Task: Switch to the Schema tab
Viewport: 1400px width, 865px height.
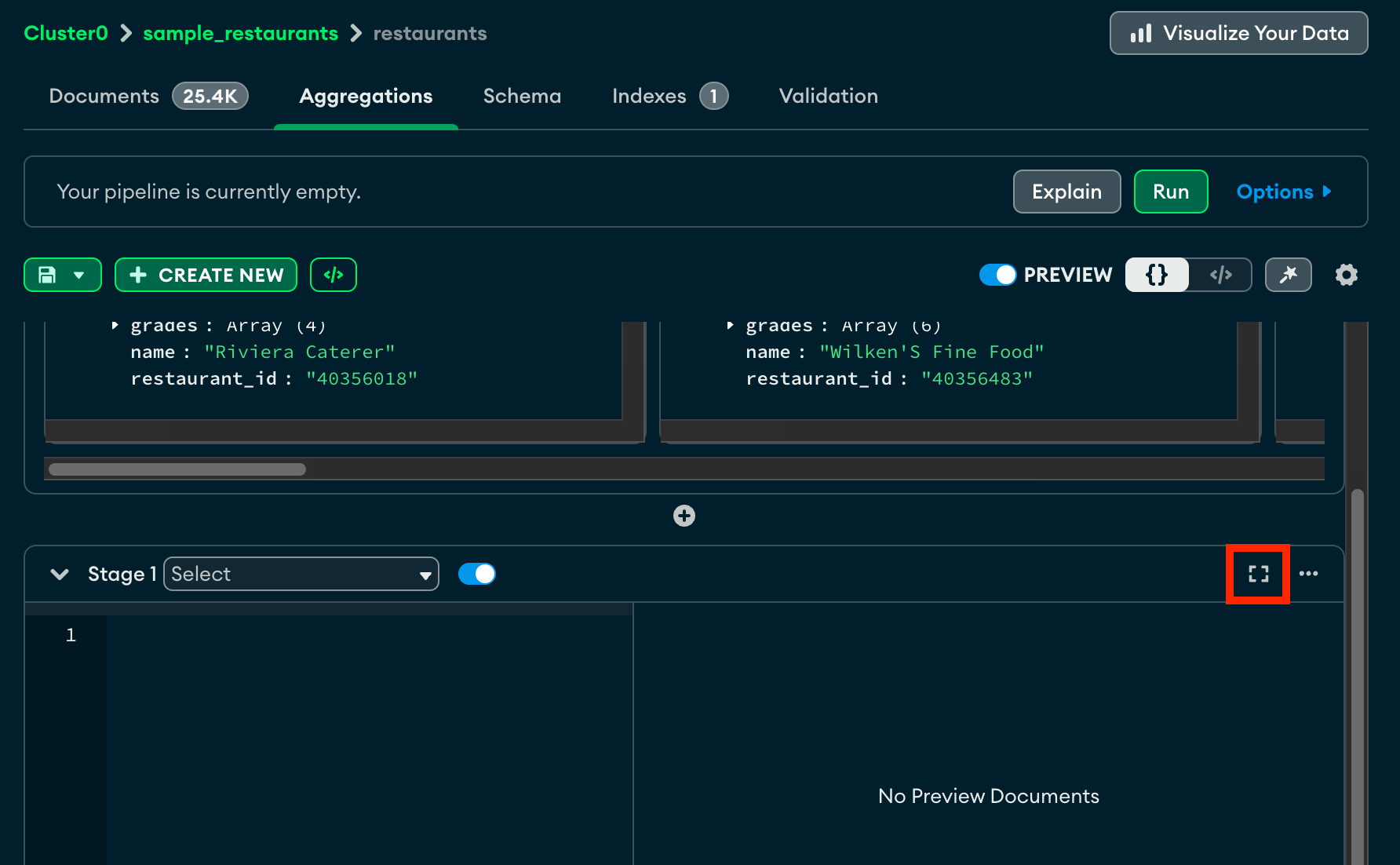Action: pos(522,96)
